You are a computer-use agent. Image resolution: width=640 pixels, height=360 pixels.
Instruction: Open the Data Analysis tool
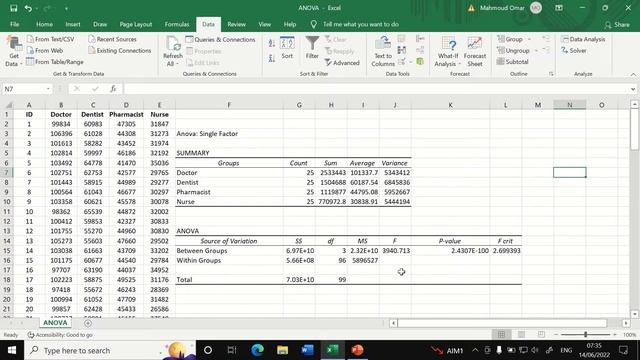pos(583,39)
